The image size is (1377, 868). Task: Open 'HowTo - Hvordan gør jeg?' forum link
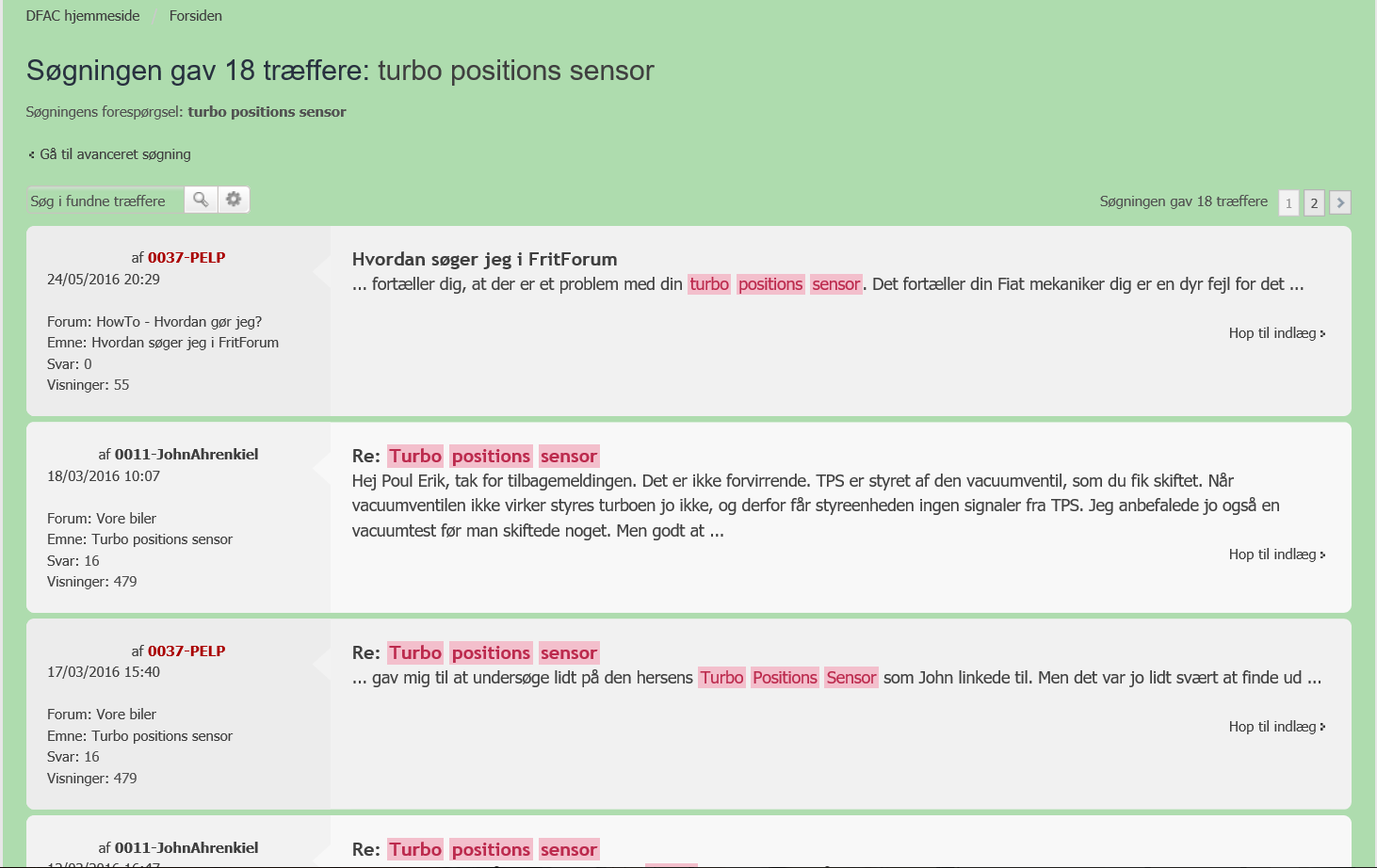click(179, 322)
